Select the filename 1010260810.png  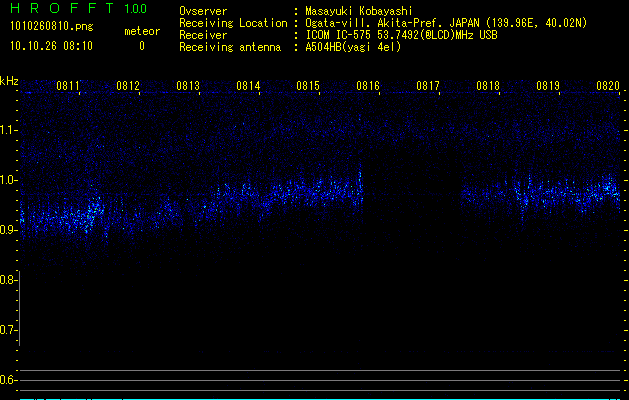tap(52, 27)
